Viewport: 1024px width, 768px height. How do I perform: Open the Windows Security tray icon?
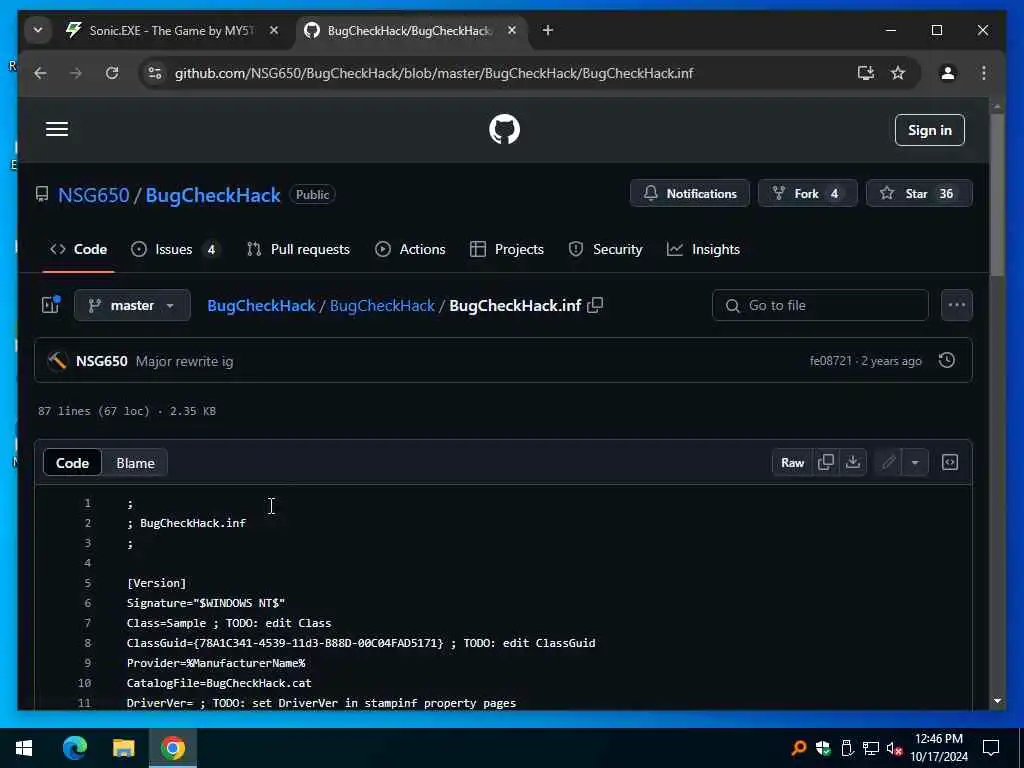[x=823, y=748]
